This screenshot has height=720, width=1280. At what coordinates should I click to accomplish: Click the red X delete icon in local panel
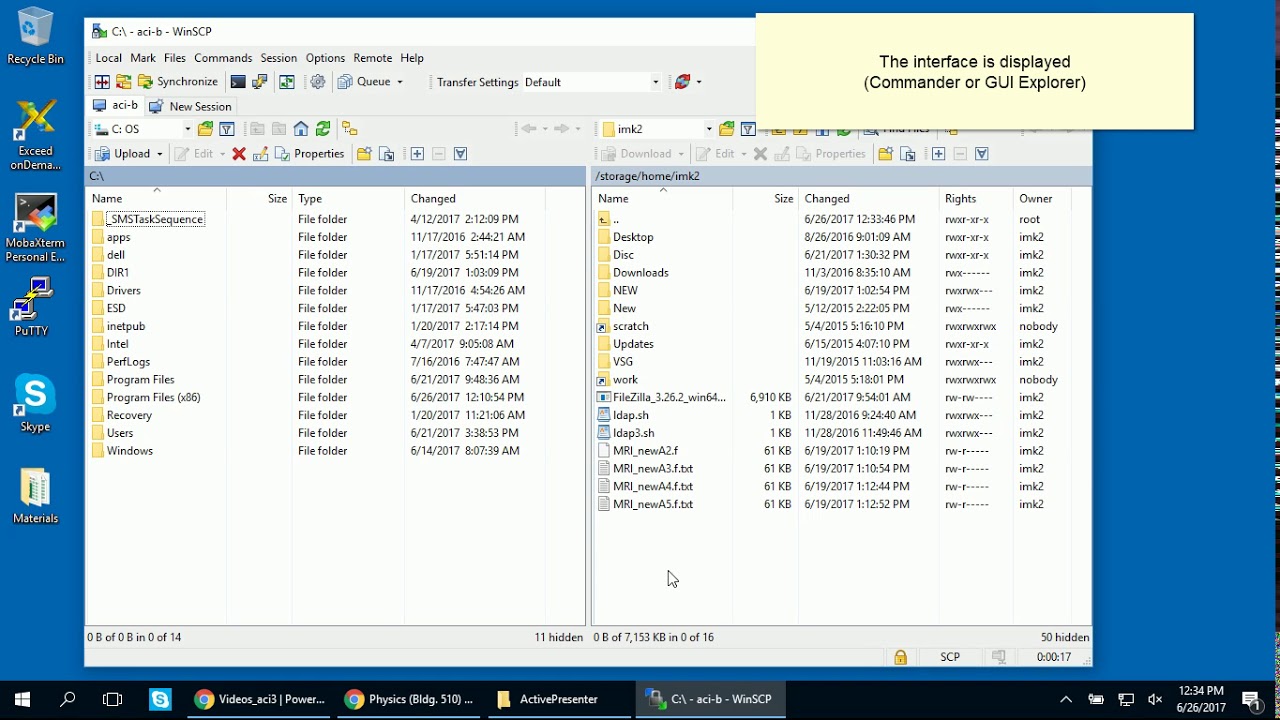tap(239, 154)
